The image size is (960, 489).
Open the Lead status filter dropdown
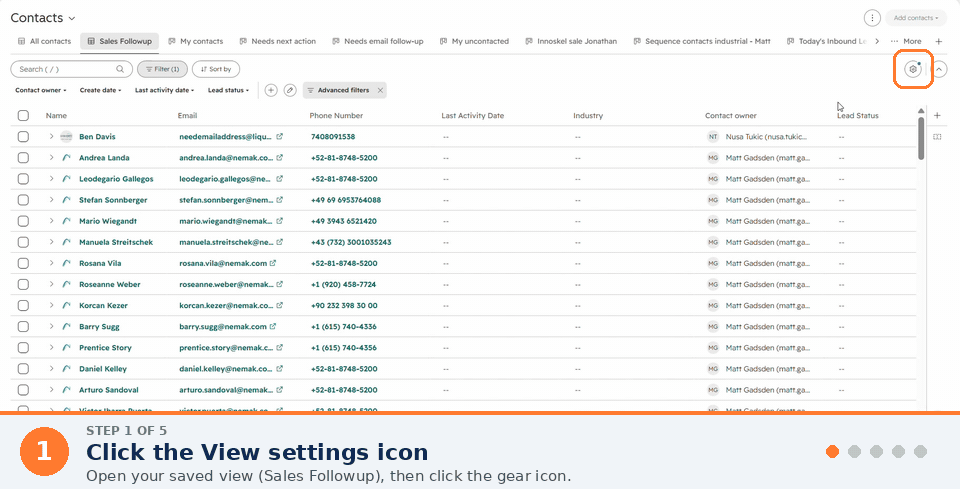click(228, 90)
